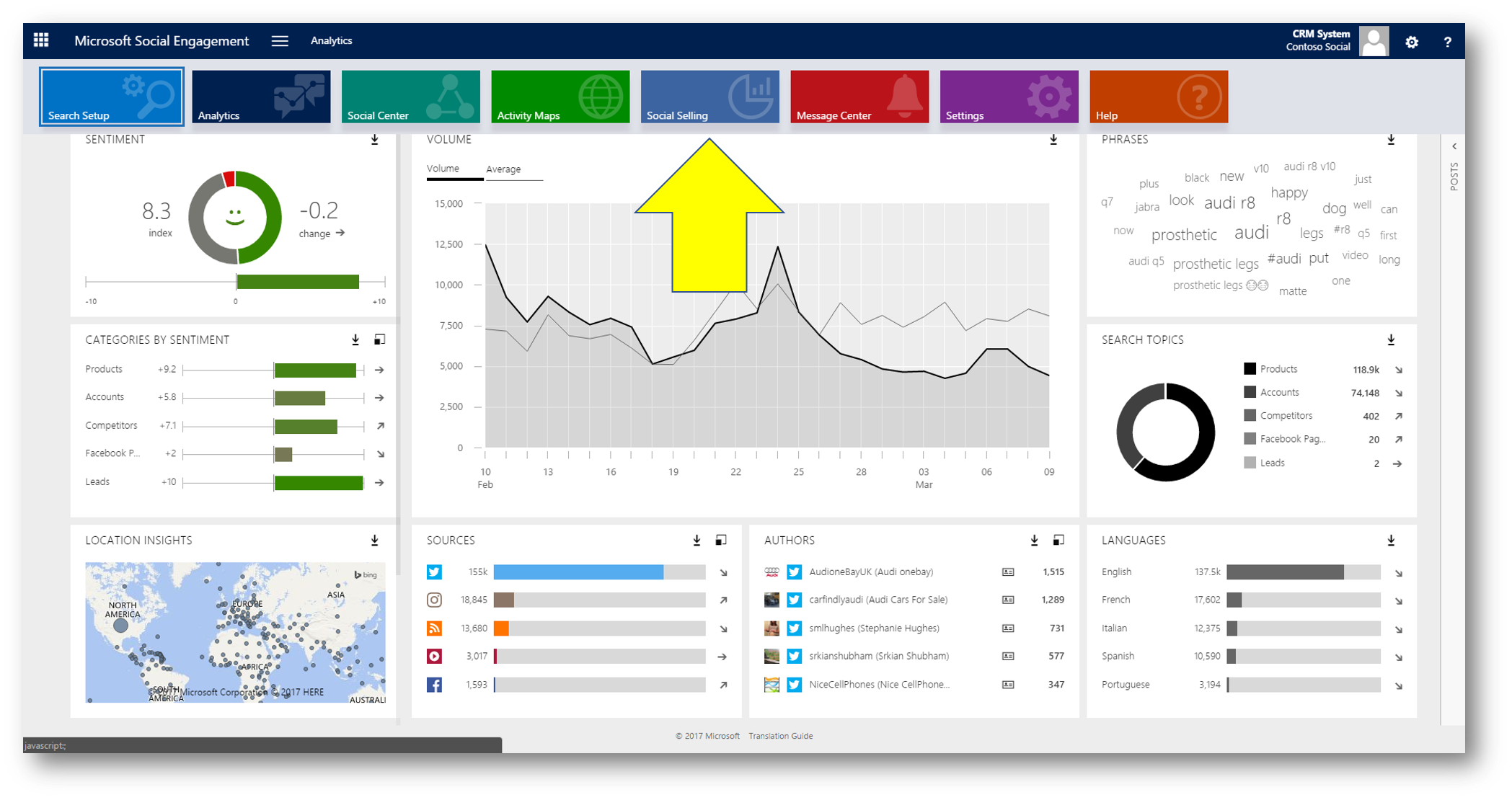
Task: Select the Twitter source icon
Action: [434, 572]
